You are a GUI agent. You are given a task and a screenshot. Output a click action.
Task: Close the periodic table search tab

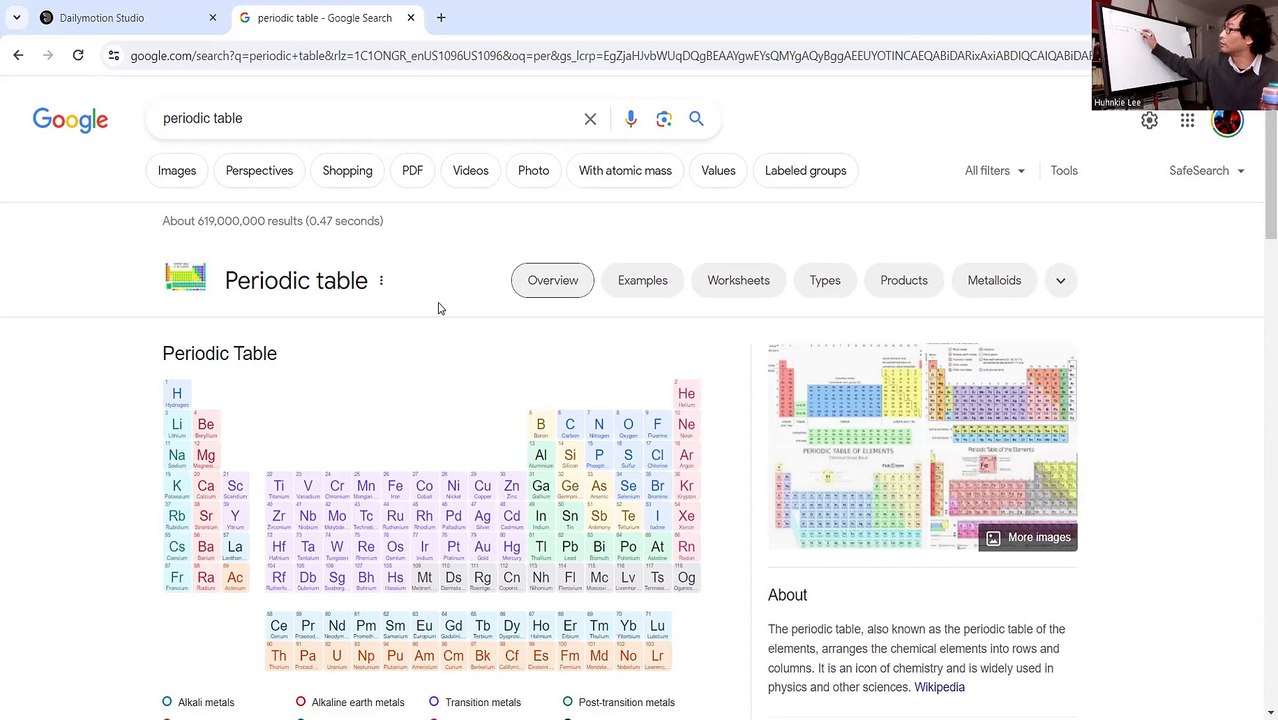[x=411, y=17]
